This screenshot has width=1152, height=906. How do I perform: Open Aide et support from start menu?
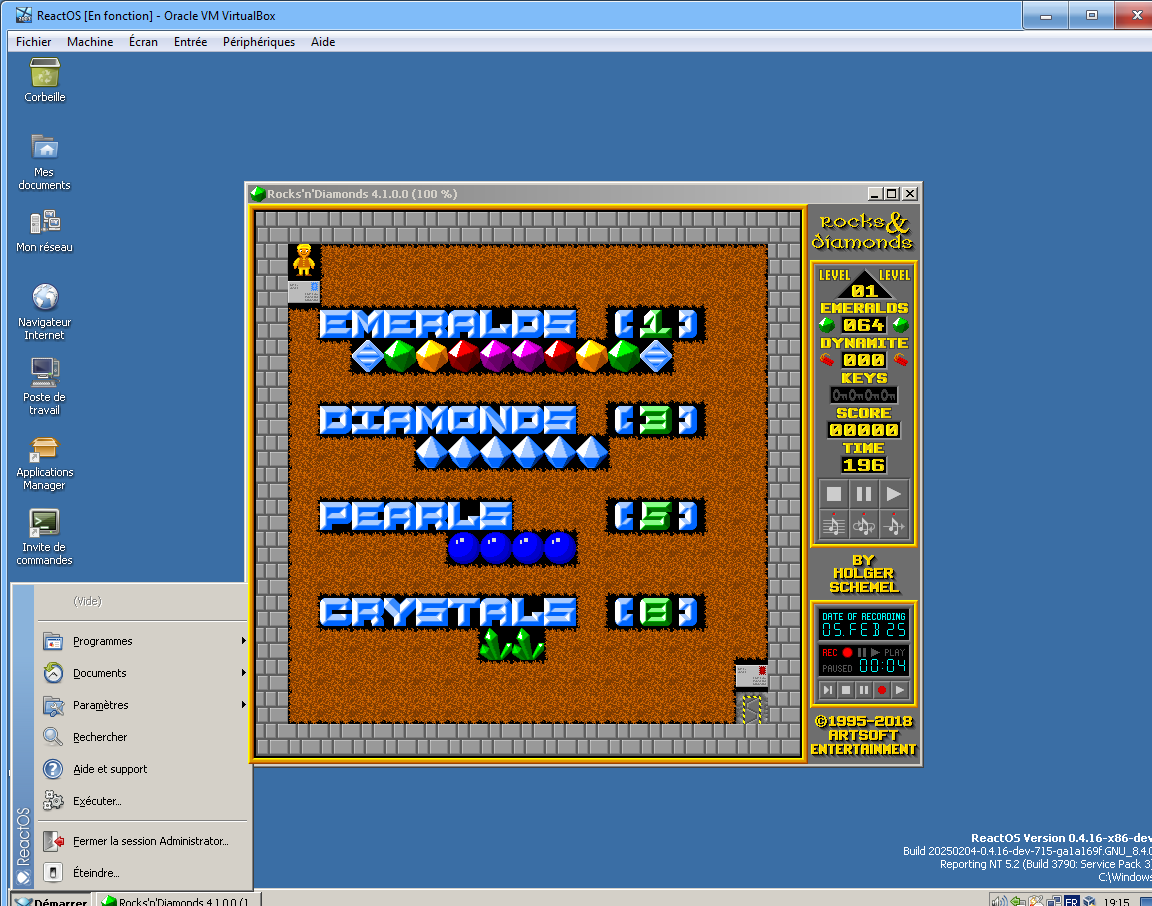click(143, 769)
